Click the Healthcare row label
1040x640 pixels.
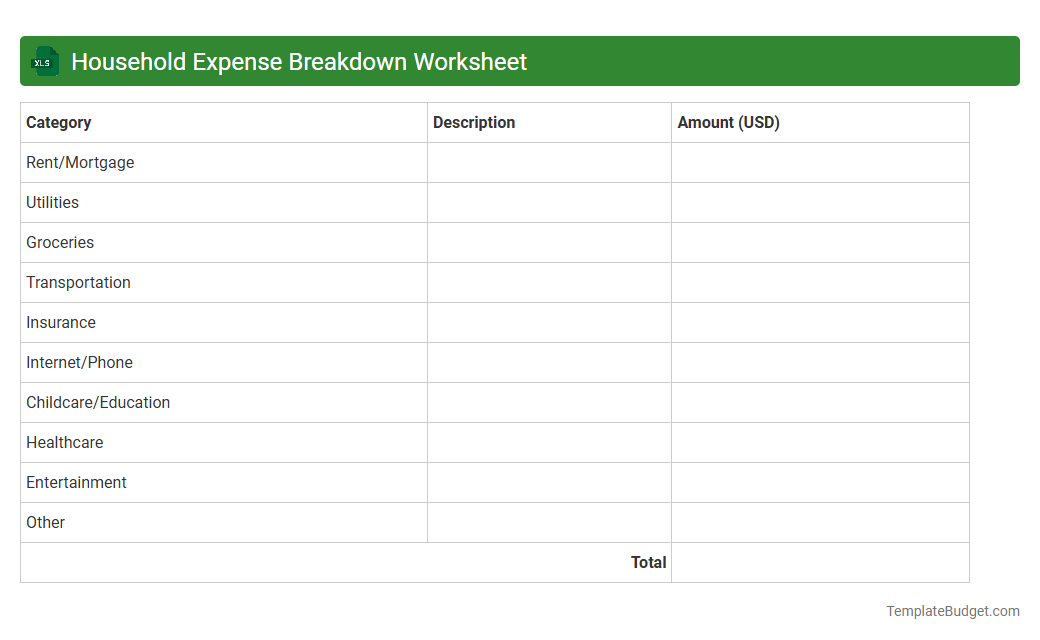click(65, 442)
